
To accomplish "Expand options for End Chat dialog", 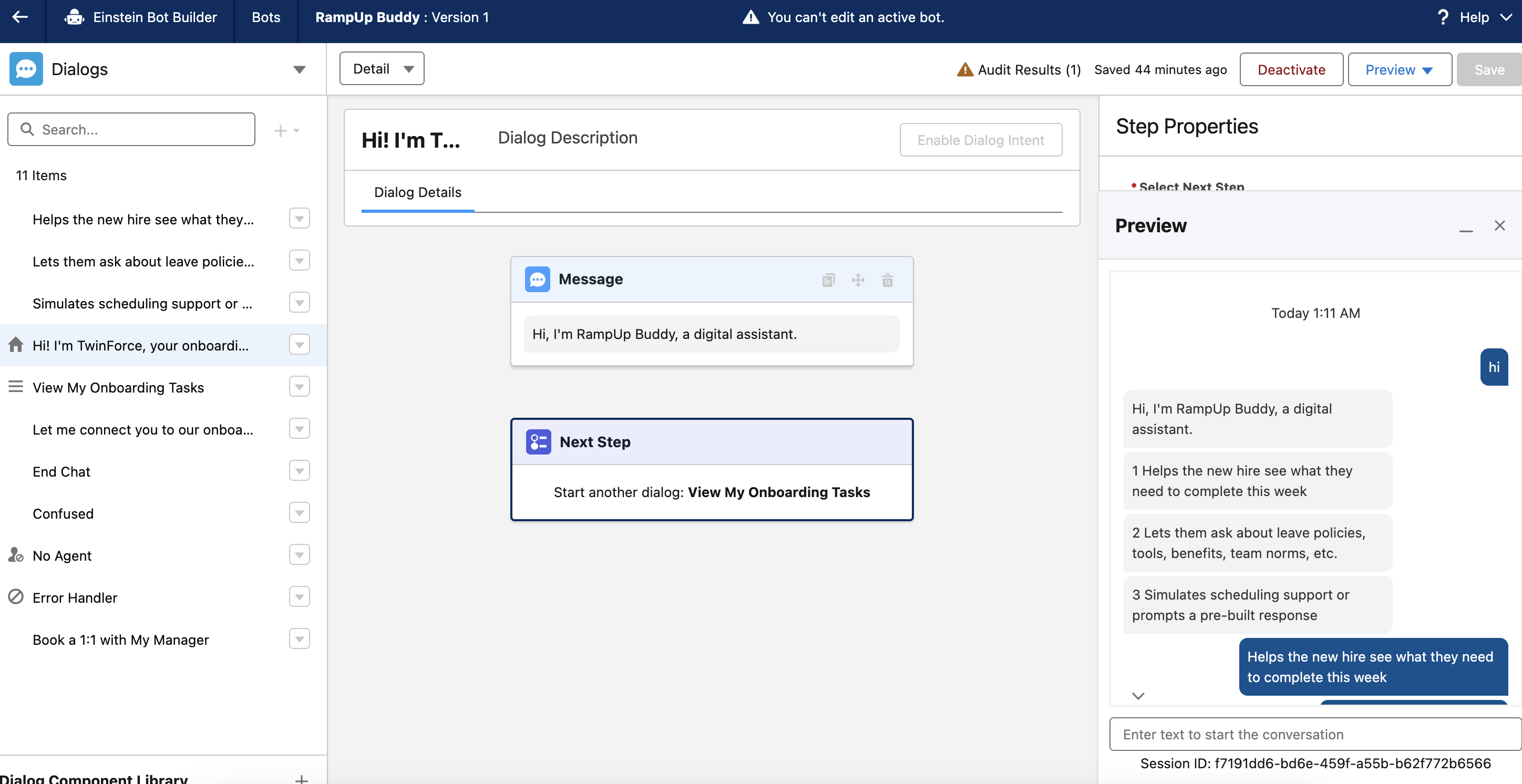I will 299,471.
